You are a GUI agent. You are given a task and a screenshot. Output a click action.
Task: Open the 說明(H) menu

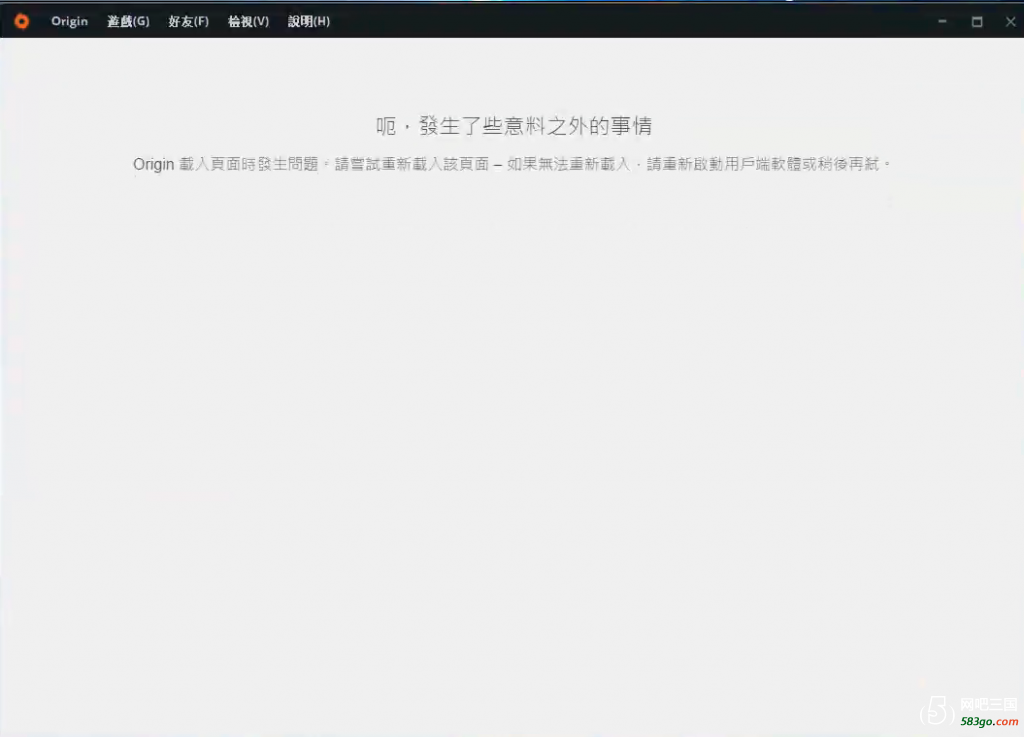point(309,22)
